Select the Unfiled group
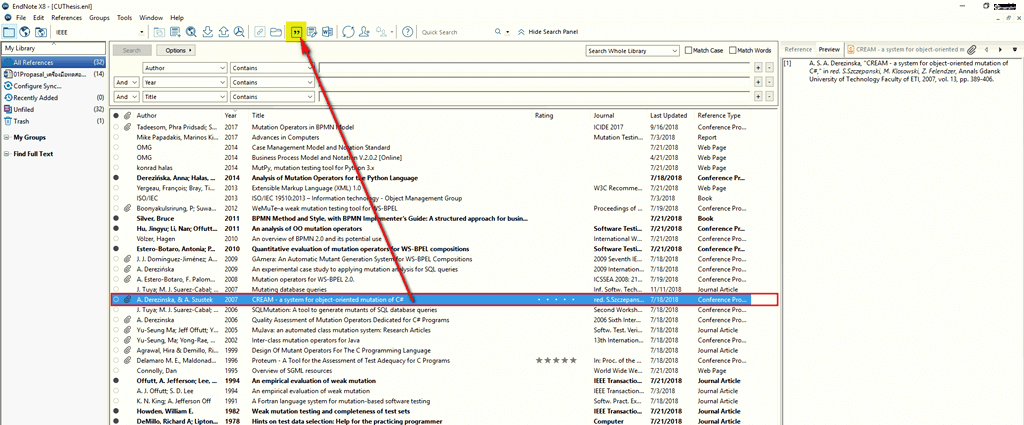 click(54, 110)
